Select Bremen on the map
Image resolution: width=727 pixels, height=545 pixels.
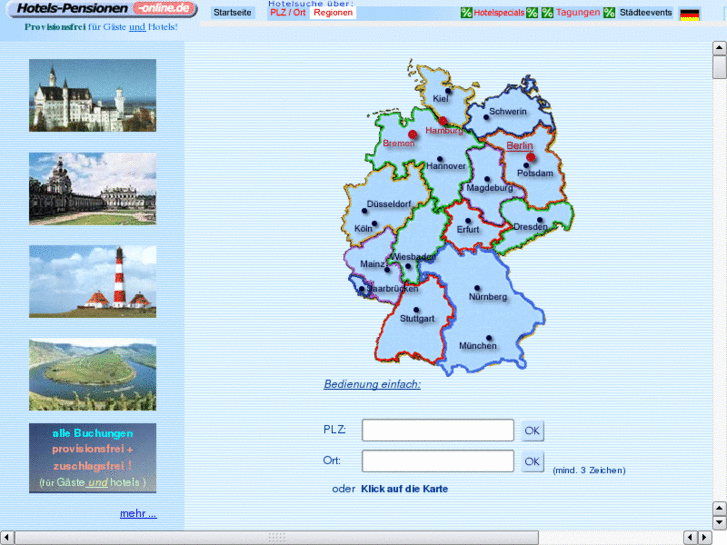coord(399,143)
